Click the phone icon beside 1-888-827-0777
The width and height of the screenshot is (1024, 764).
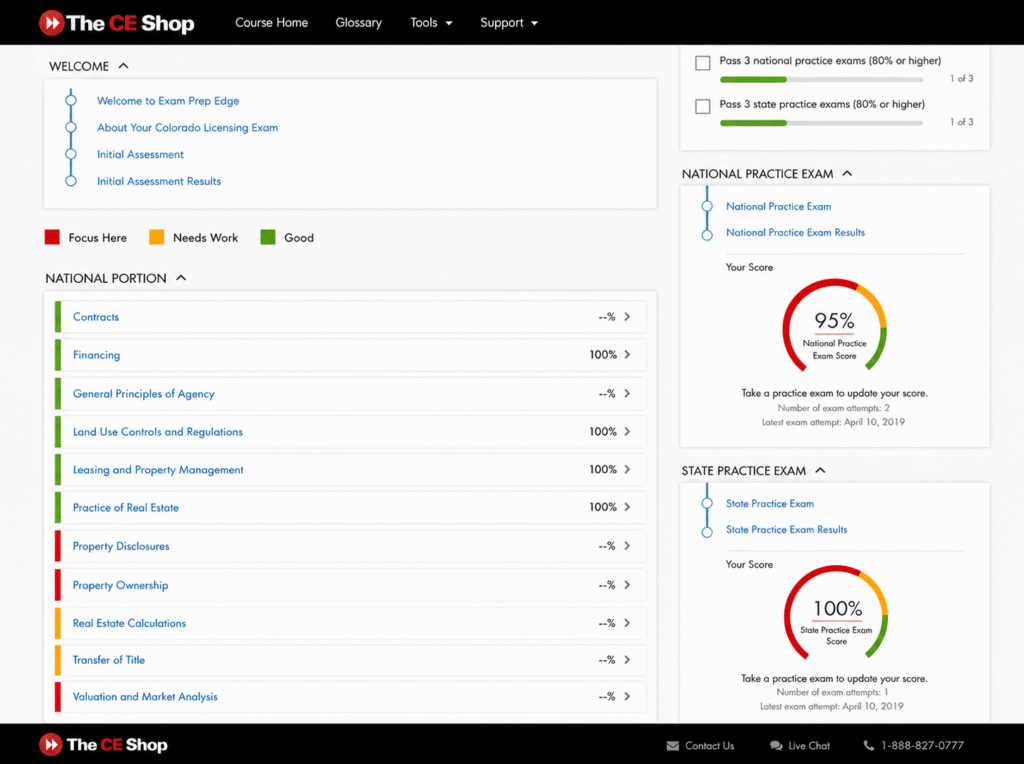point(869,745)
